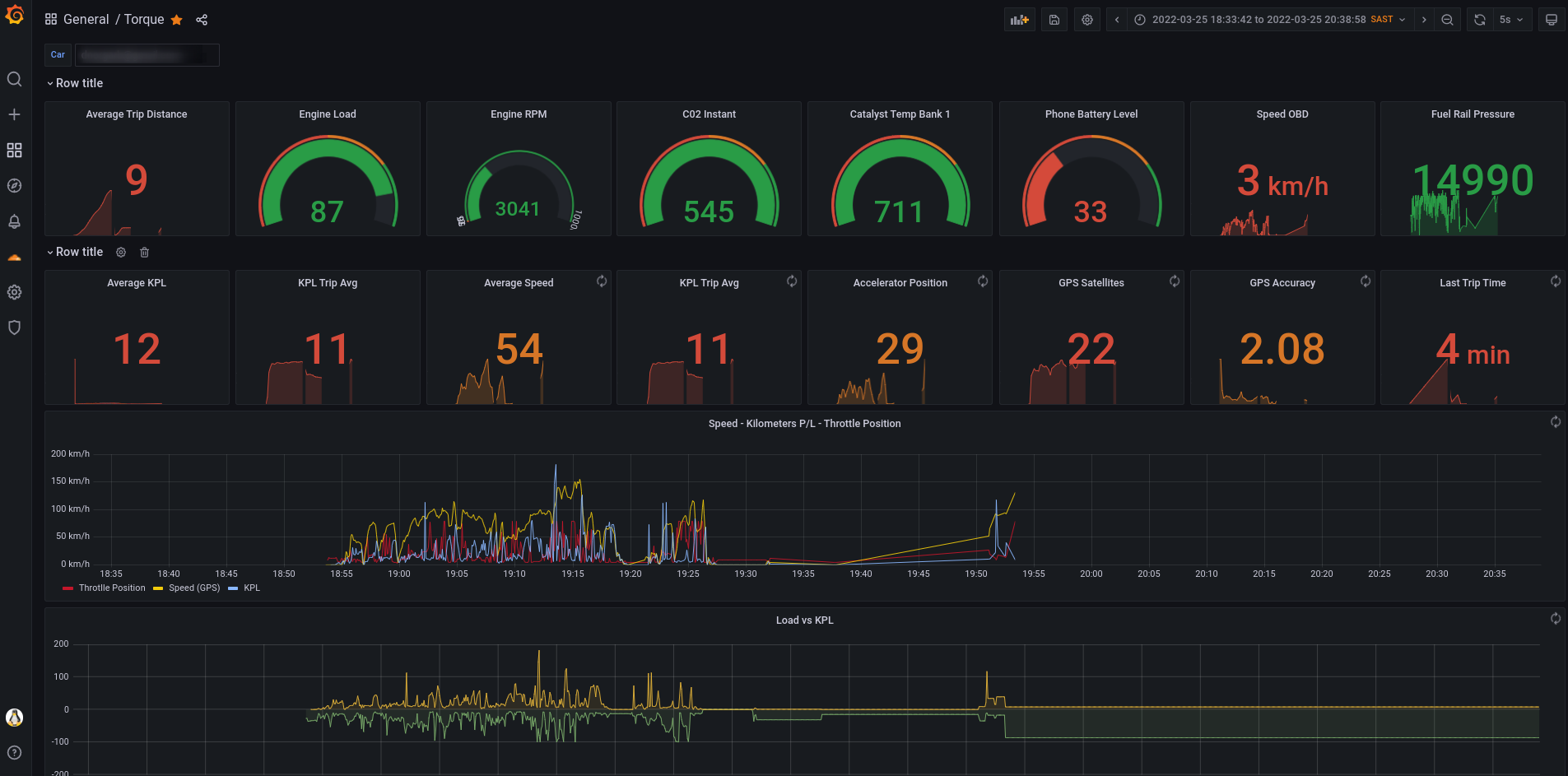The image size is (1568, 776).
Task: Collapse the first Row title section
Action: pos(74,83)
